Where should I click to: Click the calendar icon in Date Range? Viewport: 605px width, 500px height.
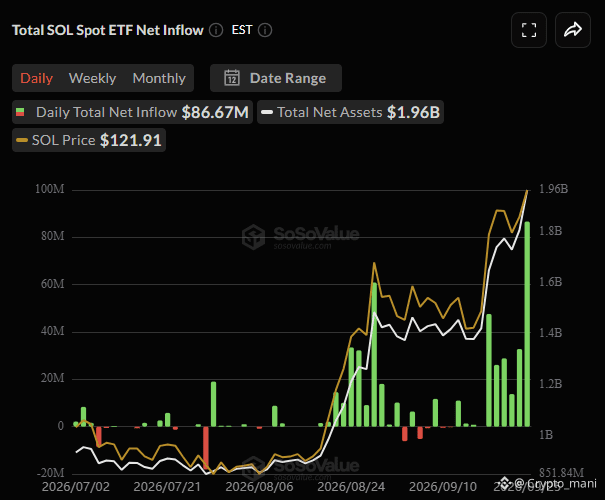232,78
